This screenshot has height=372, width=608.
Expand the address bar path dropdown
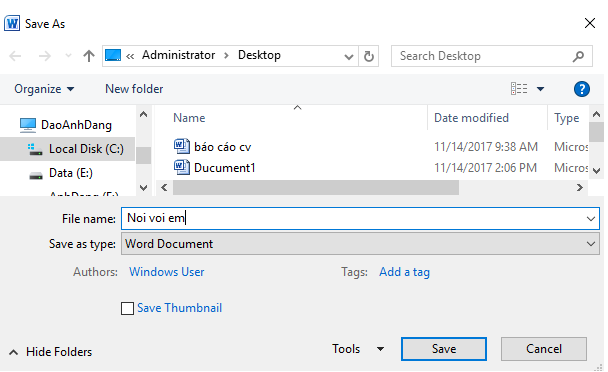coord(349,57)
